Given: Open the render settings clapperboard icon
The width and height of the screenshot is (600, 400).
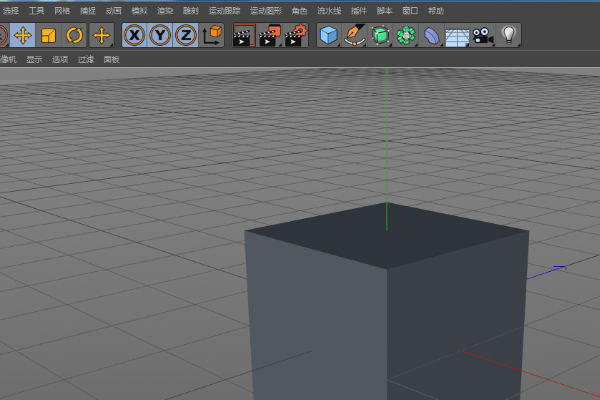Looking at the screenshot, I should [x=295, y=36].
